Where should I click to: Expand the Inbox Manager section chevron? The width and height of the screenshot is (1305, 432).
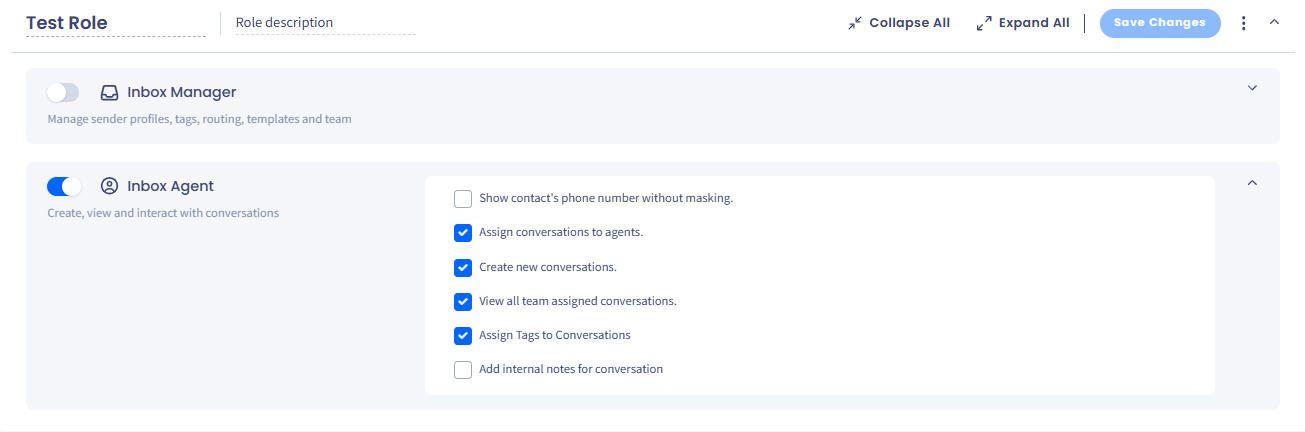click(1252, 88)
